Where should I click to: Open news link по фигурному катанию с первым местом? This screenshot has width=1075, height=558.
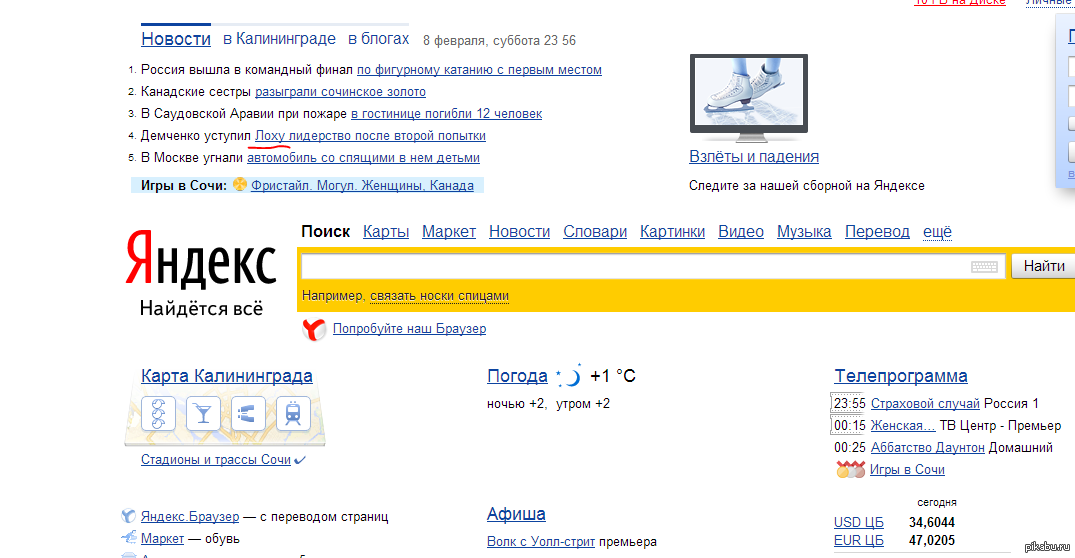pos(479,70)
